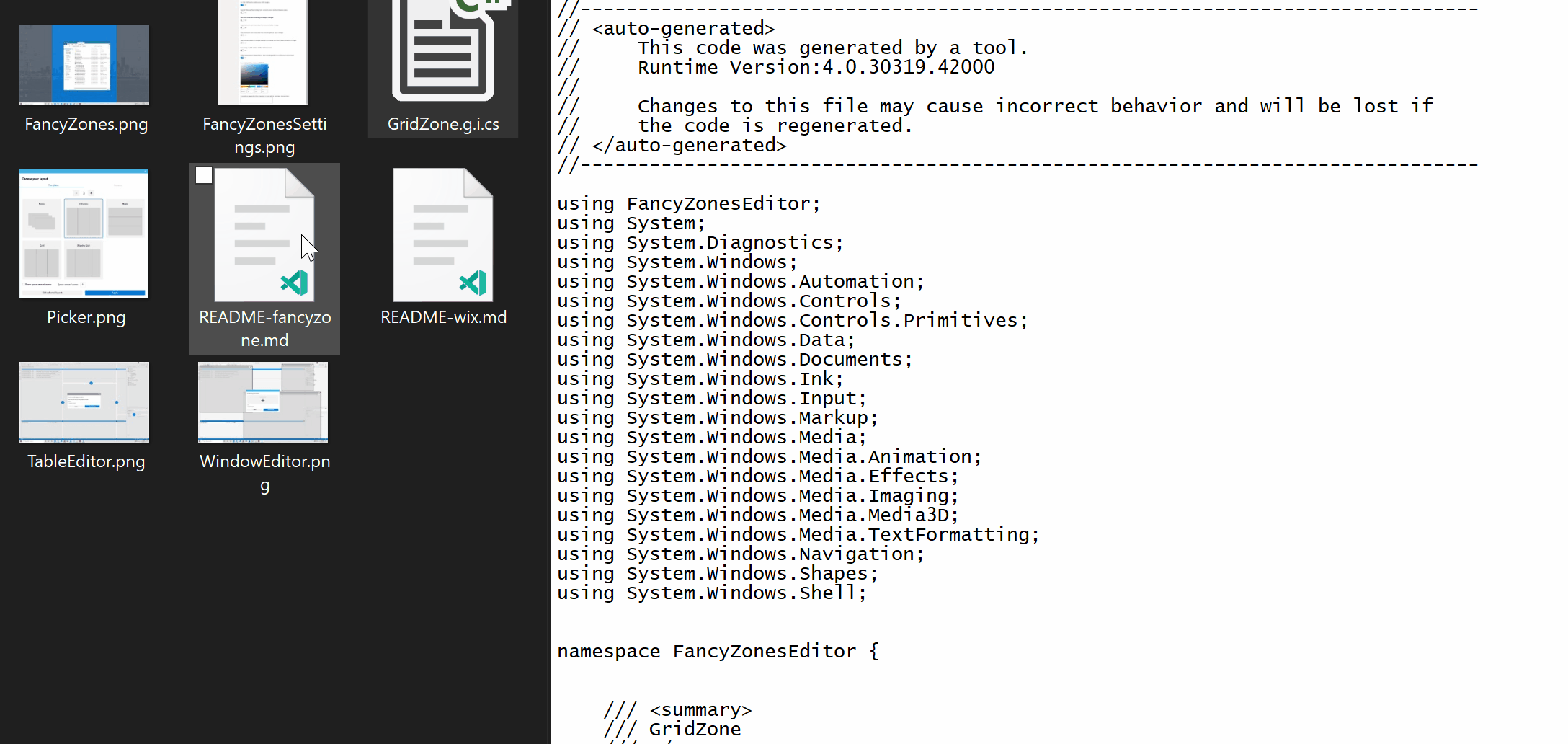Click the README-fancyzone.md document icon
The image size is (1568, 744).
coord(264,235)
